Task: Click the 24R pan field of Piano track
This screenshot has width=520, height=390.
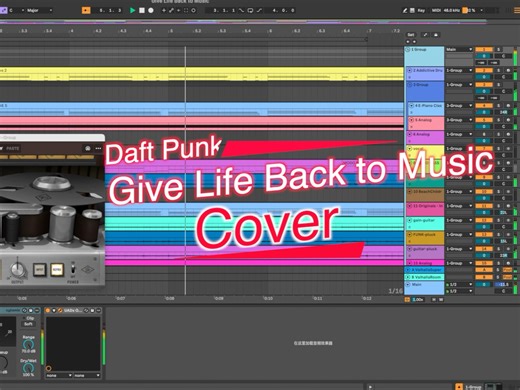Action: tap(503, 112)
